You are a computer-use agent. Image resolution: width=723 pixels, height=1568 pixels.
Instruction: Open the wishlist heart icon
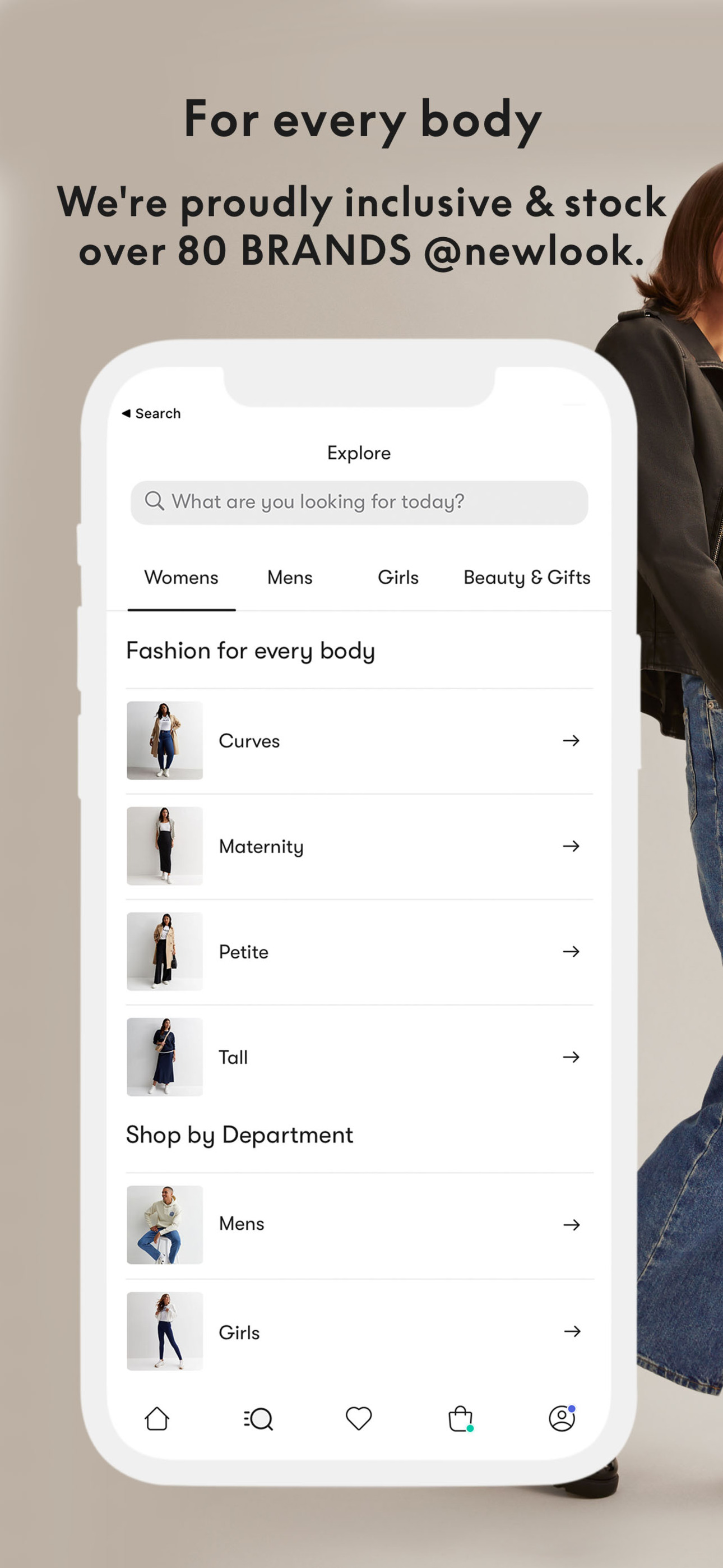(359, 1418)
